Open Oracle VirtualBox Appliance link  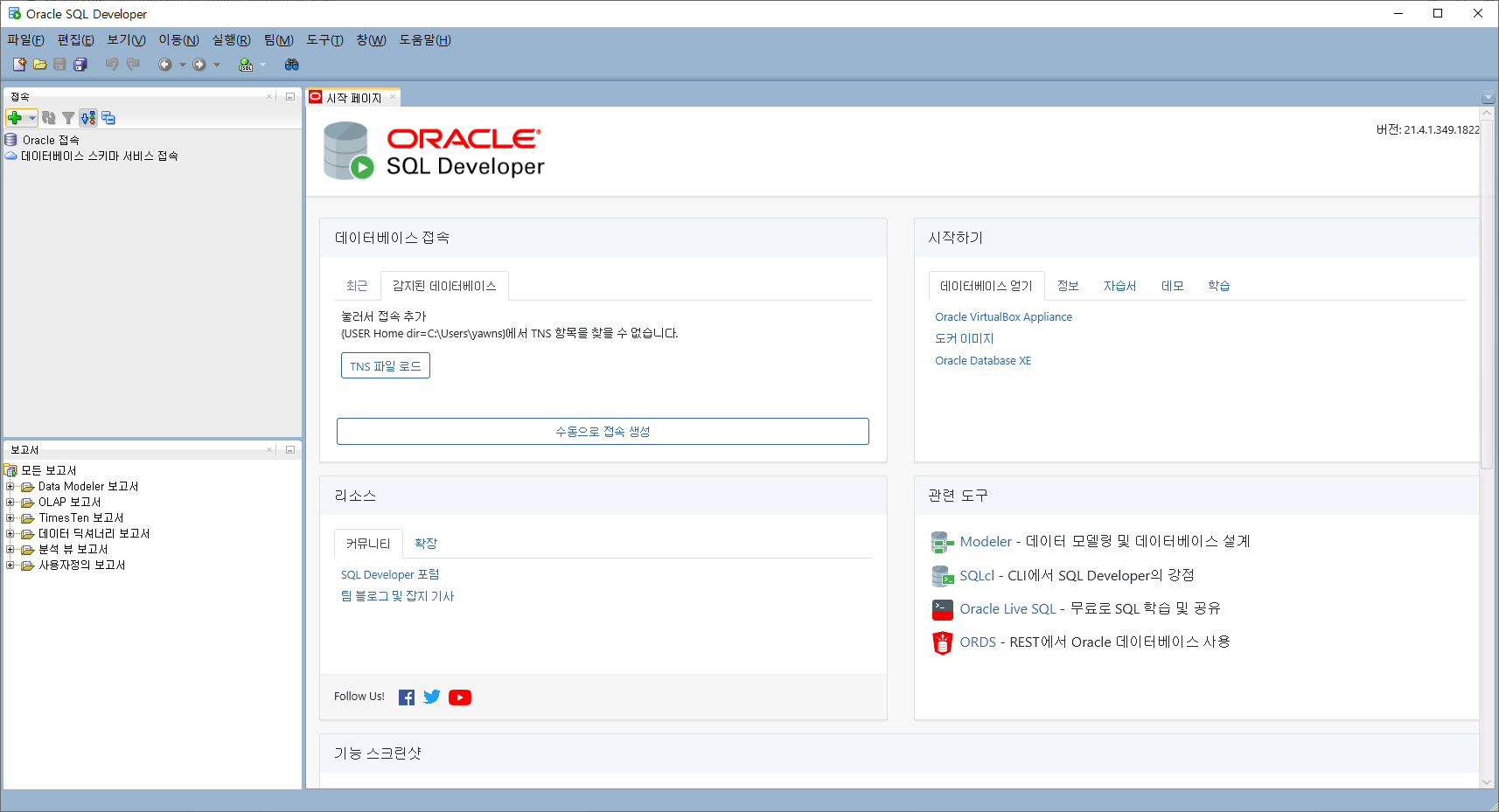click(x=1003, y=317)
